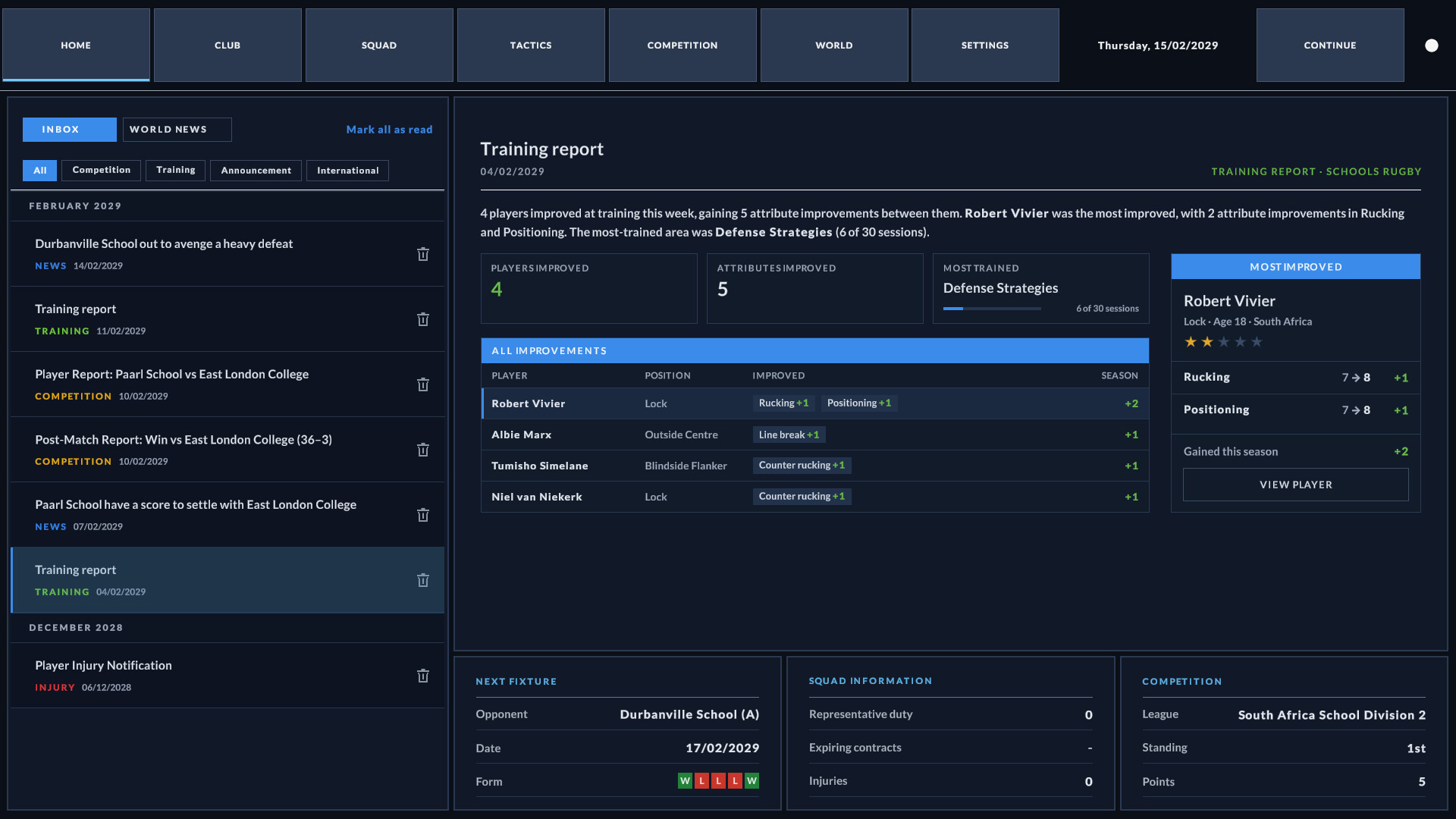Open the Club menu
This screenshot has height=819, width=1456.
coord(227,45)
